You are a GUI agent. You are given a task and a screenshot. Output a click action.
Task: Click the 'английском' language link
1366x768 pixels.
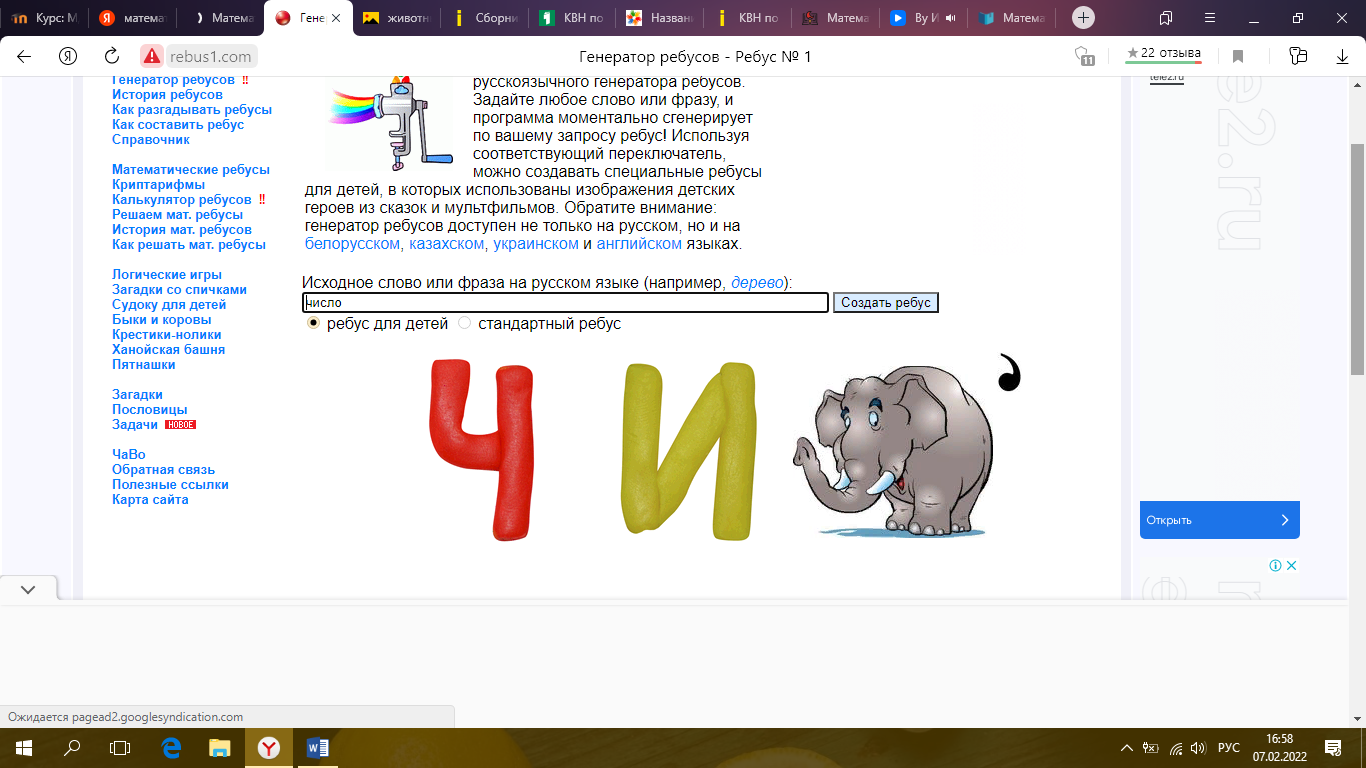click(639, 244)
